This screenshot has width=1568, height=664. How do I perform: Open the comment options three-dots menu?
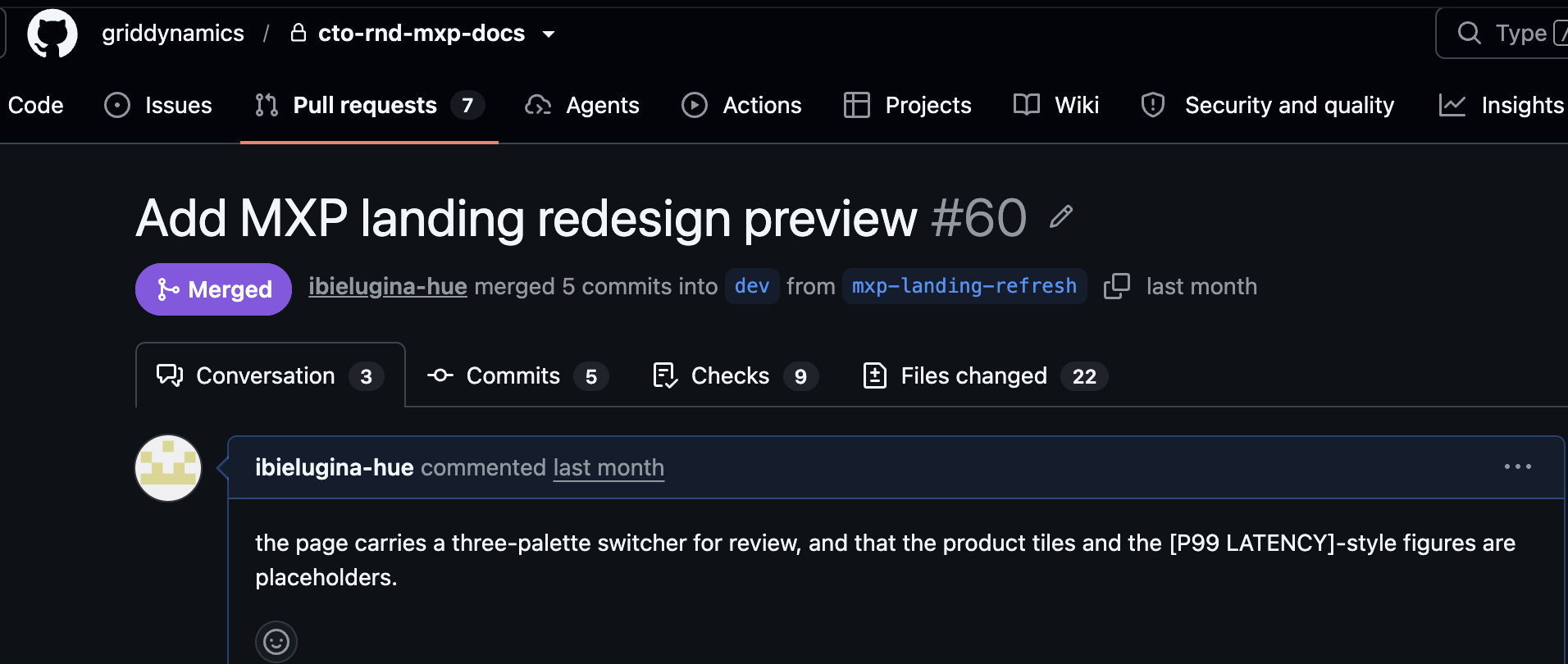tap(1517, 466)
